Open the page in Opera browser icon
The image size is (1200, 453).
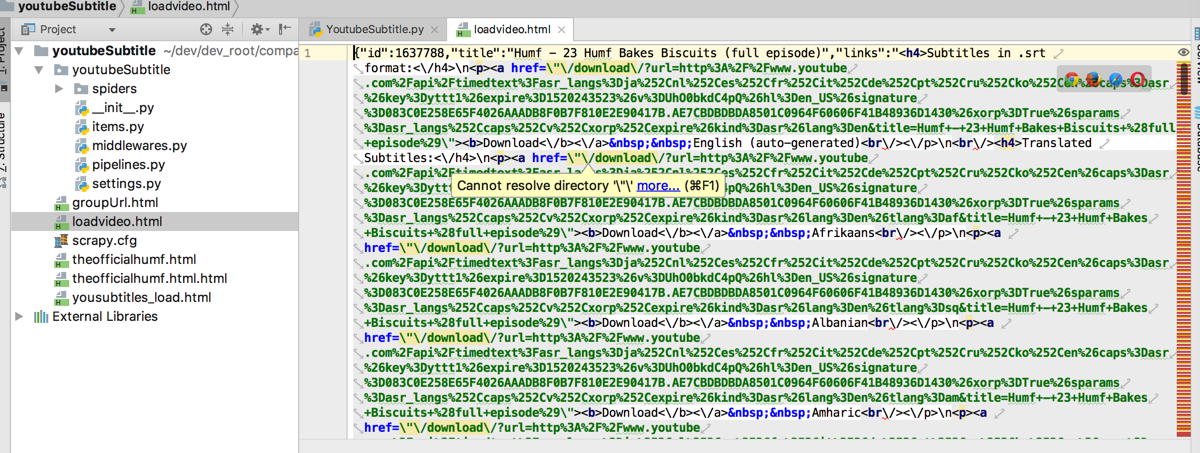pos(1137,78)
